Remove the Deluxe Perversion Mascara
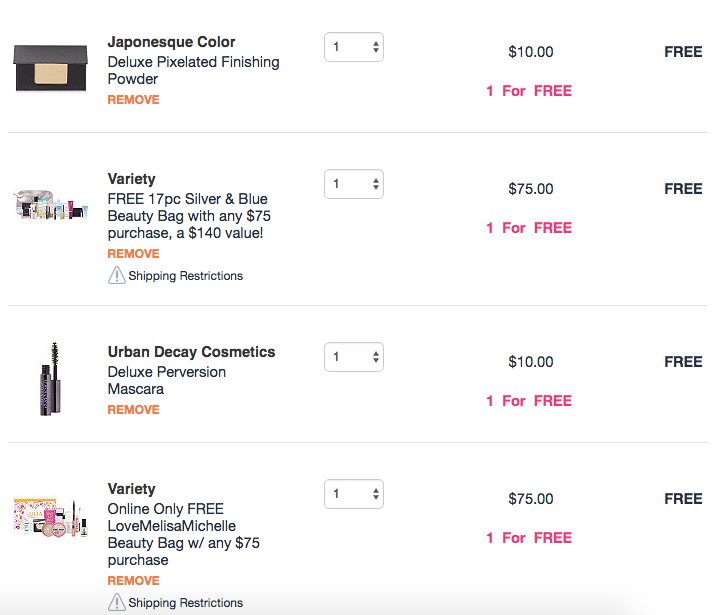This screenshot has width=723, height=615. point(133,409)
